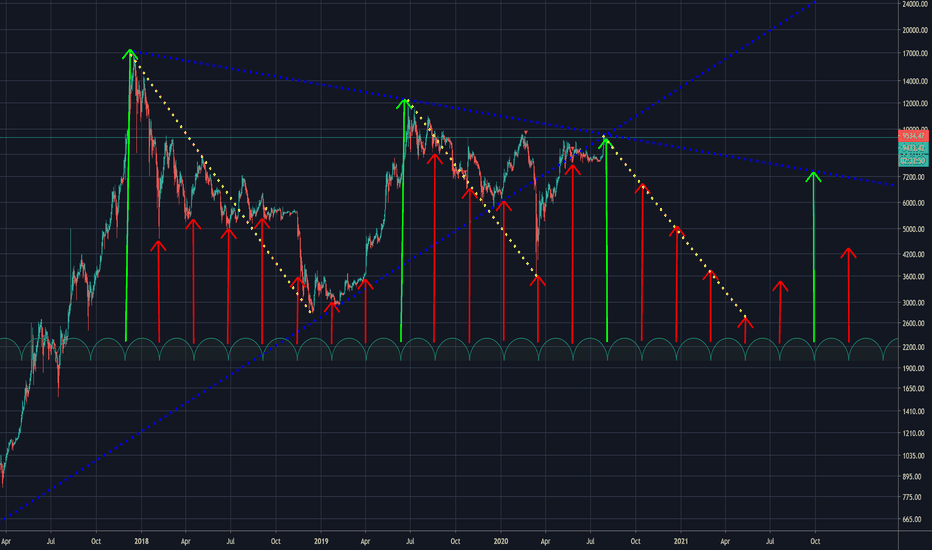932x550 pixels.
Task: Click the 2021 label on time axis
Action: pyautogui.click(x=681, y=542)
